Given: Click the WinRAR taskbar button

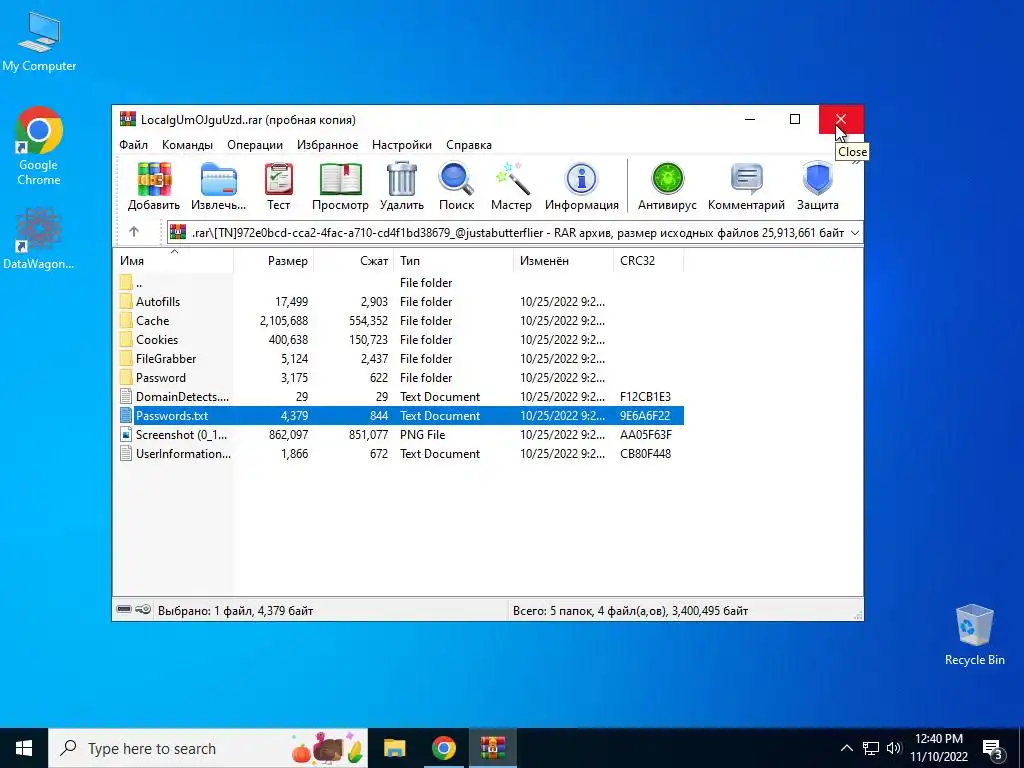Looking at the screenshot, I should (x=493, y=748).
